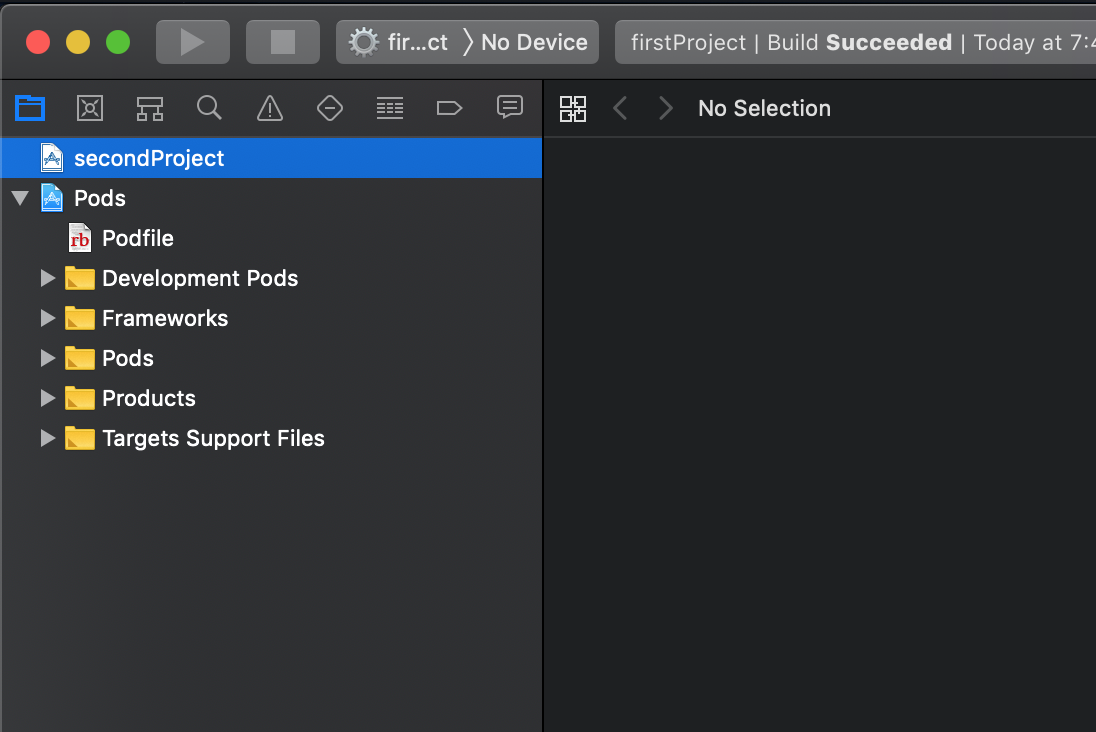Open the Project navigator folder icon
Viewport: 1096px width, 732px height.
click(30, 108)
